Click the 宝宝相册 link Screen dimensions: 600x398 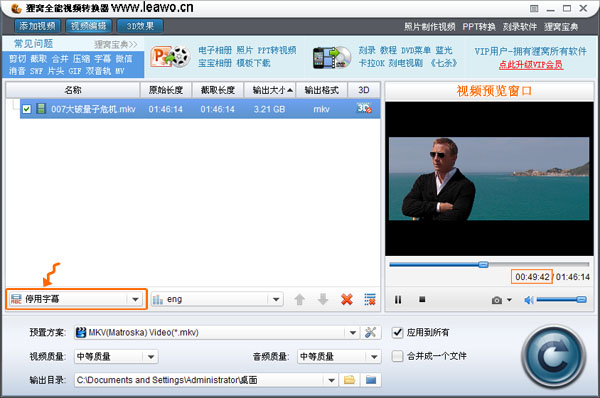(x=215, y=63)
